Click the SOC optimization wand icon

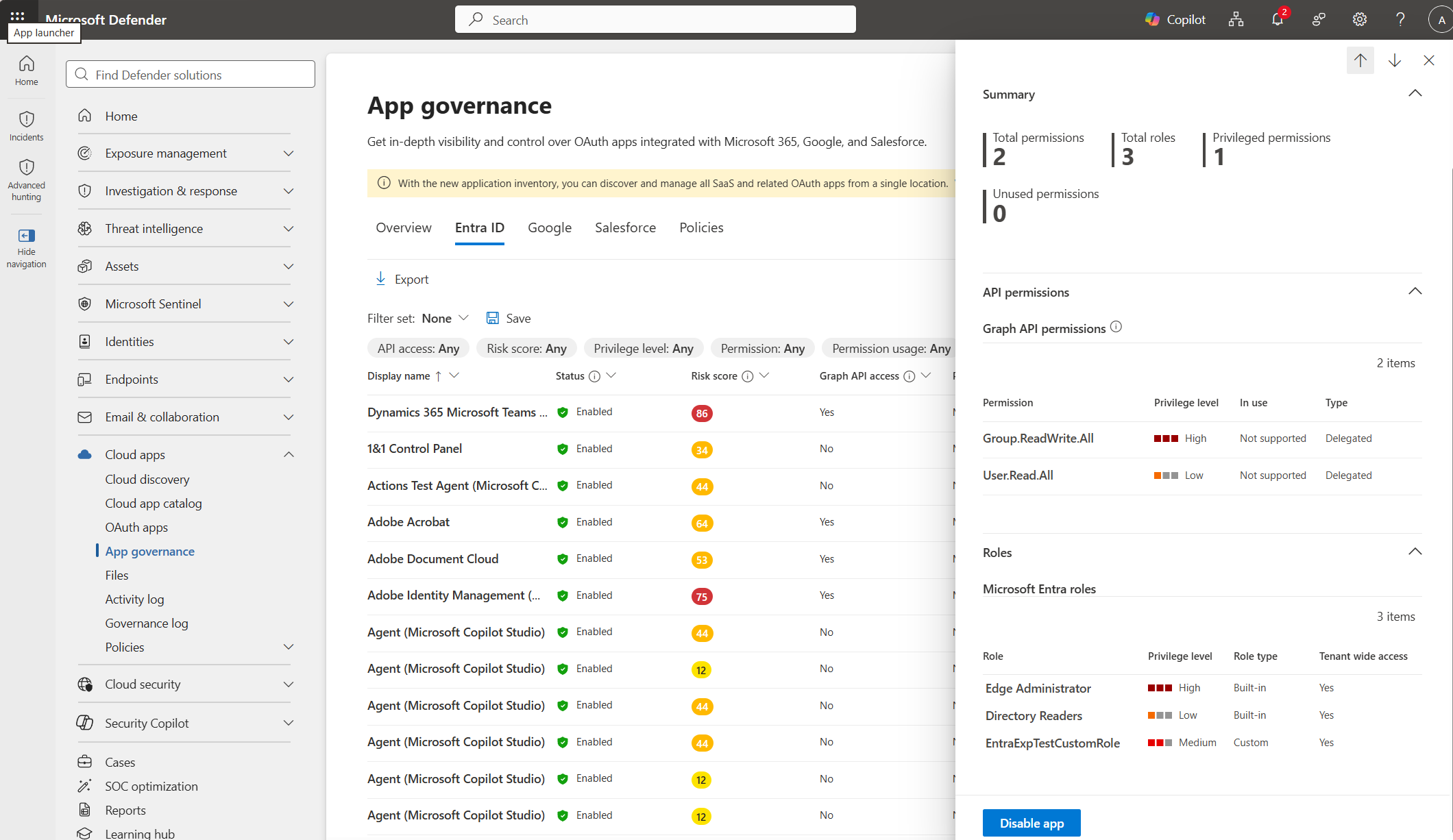tap(85, 786)
